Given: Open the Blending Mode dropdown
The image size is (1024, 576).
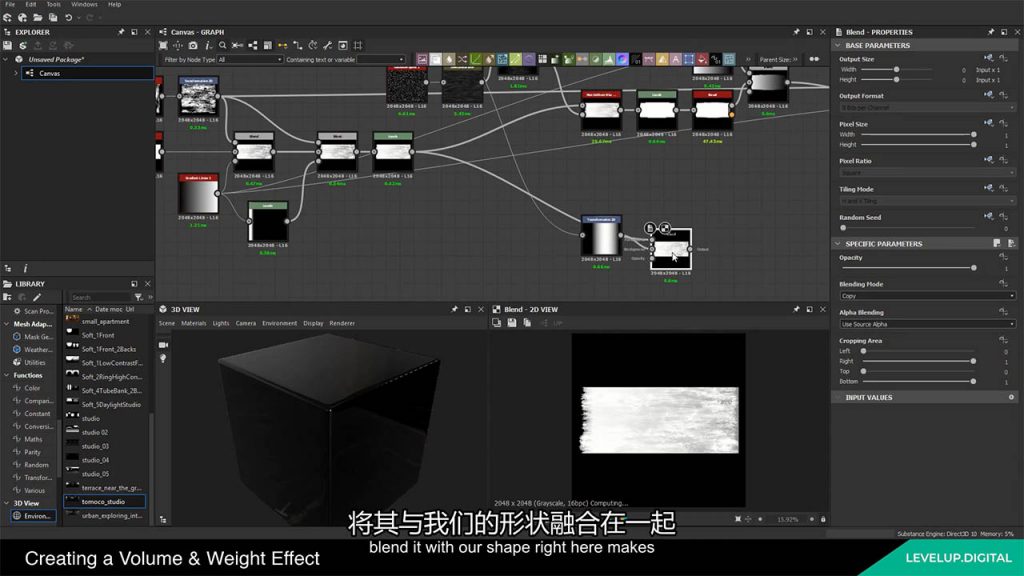Looking at the screenshot, I should [927, 296].
